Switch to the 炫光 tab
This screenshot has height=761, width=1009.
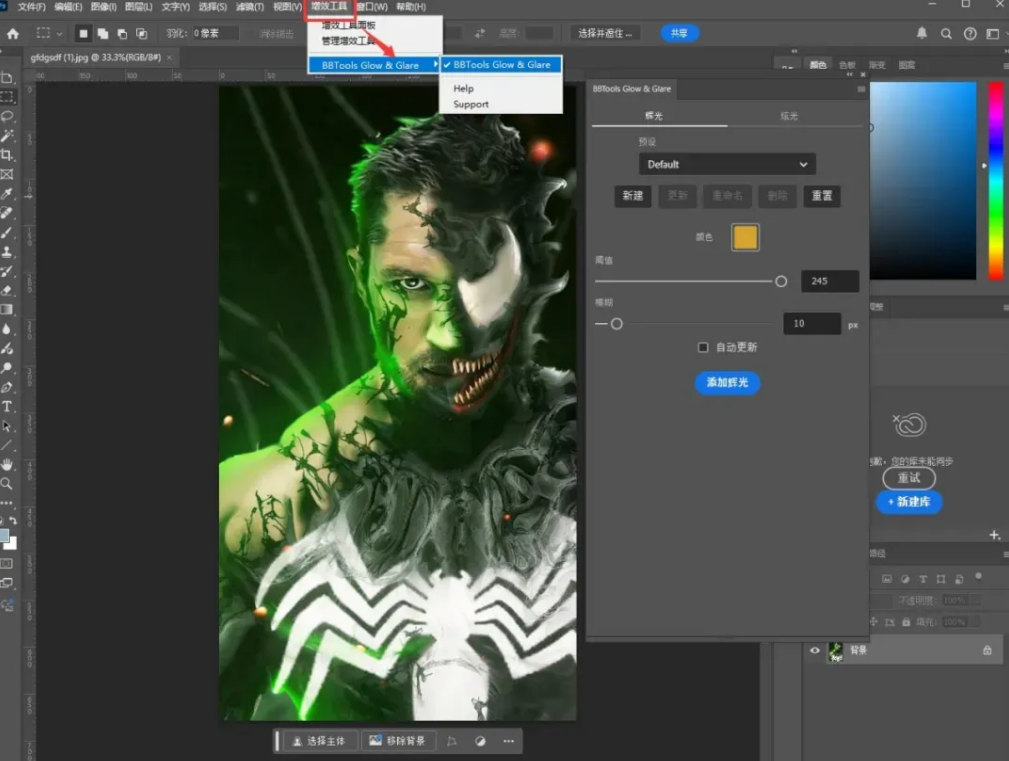pos(789,116)
